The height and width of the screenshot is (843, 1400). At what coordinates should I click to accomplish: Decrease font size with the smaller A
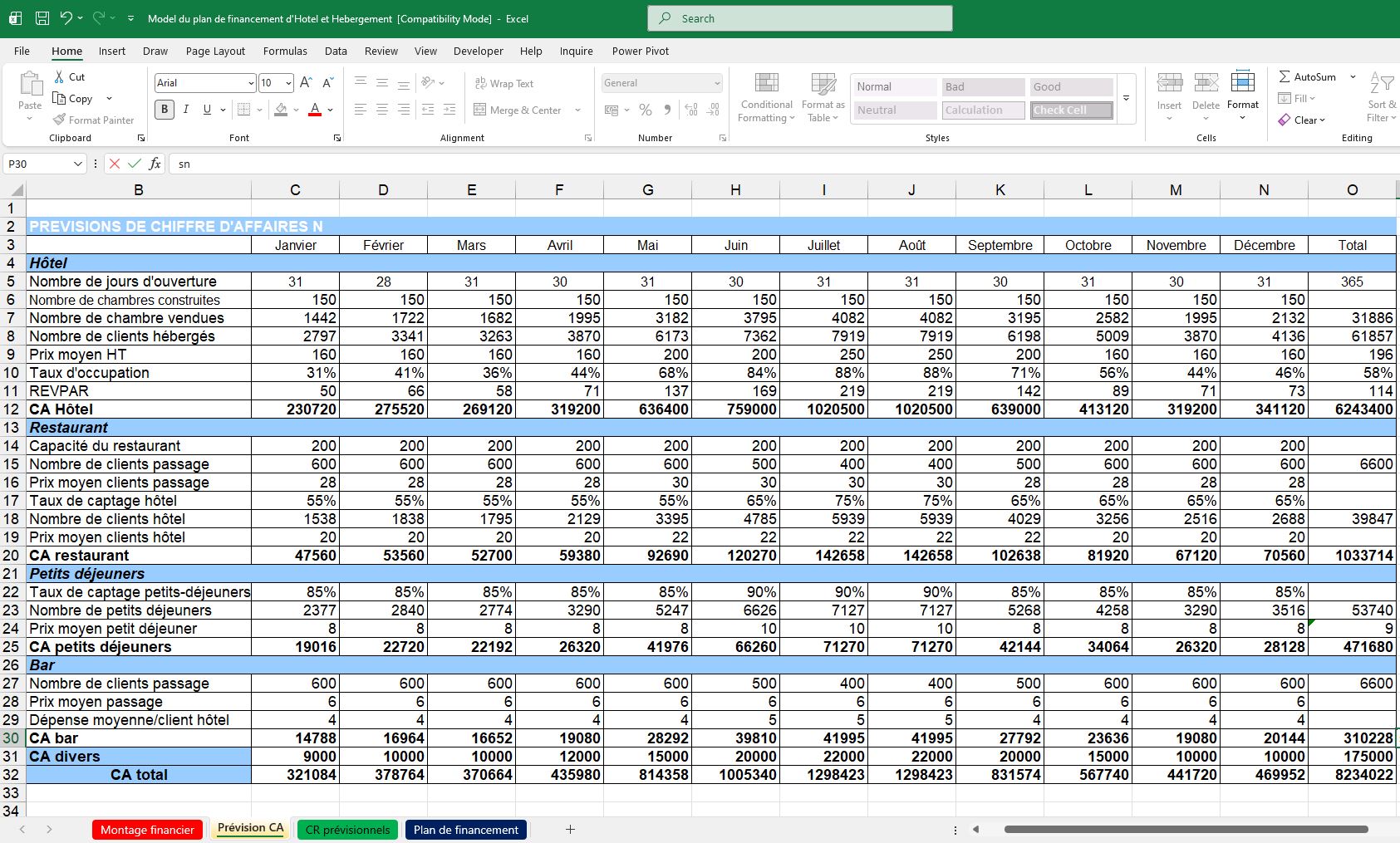[x=328, y=82]
